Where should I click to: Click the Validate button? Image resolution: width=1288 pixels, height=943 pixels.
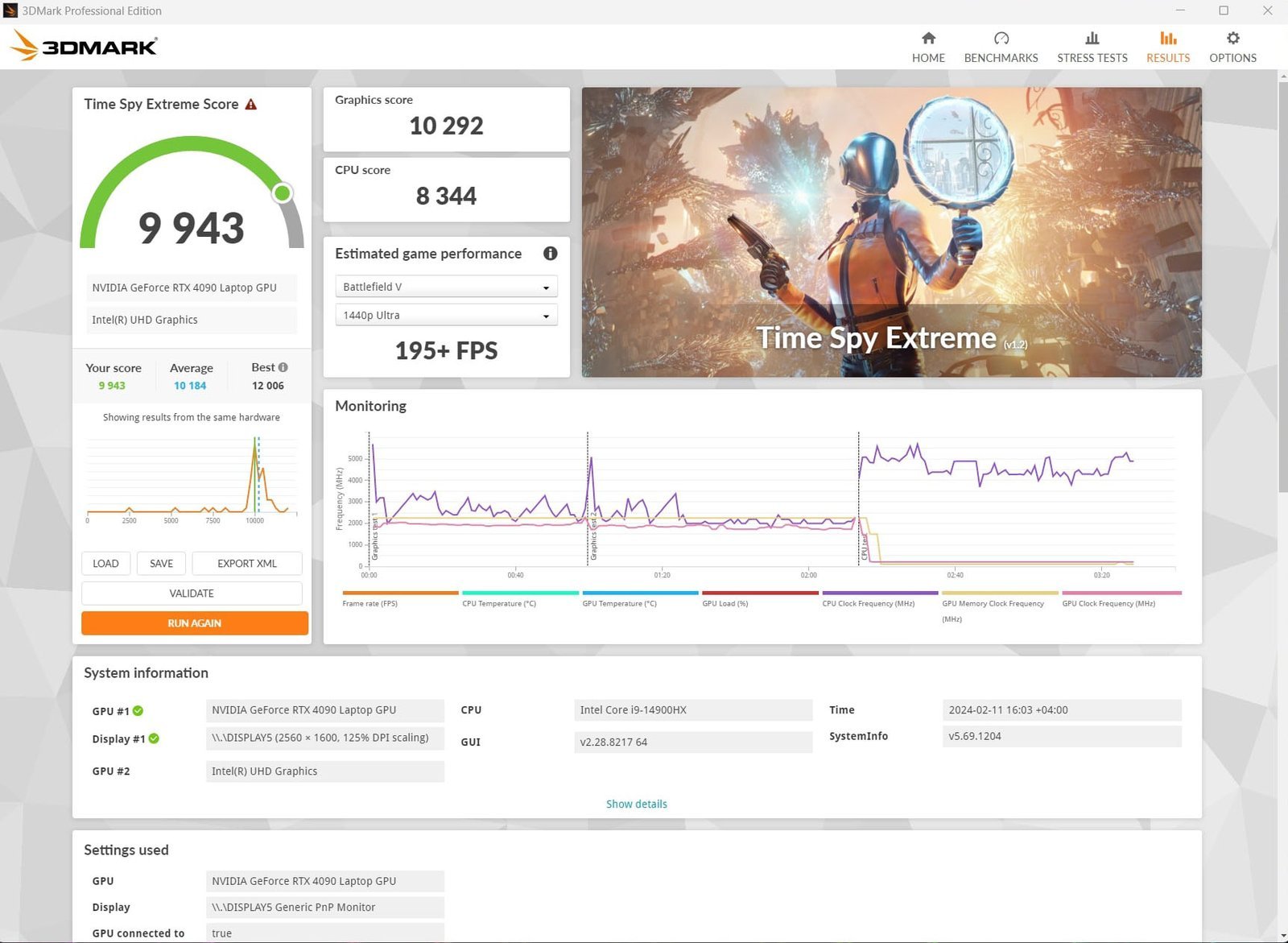coord(192,594)
